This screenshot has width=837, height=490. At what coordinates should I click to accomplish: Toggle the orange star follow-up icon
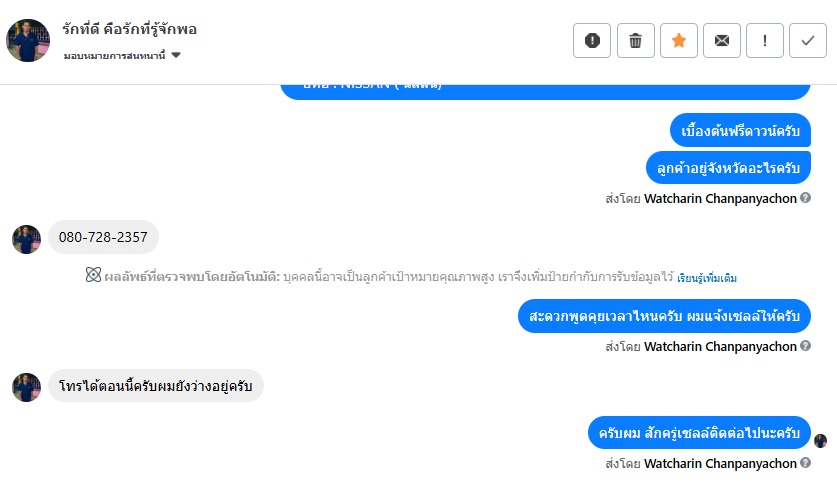coord(679,40)
